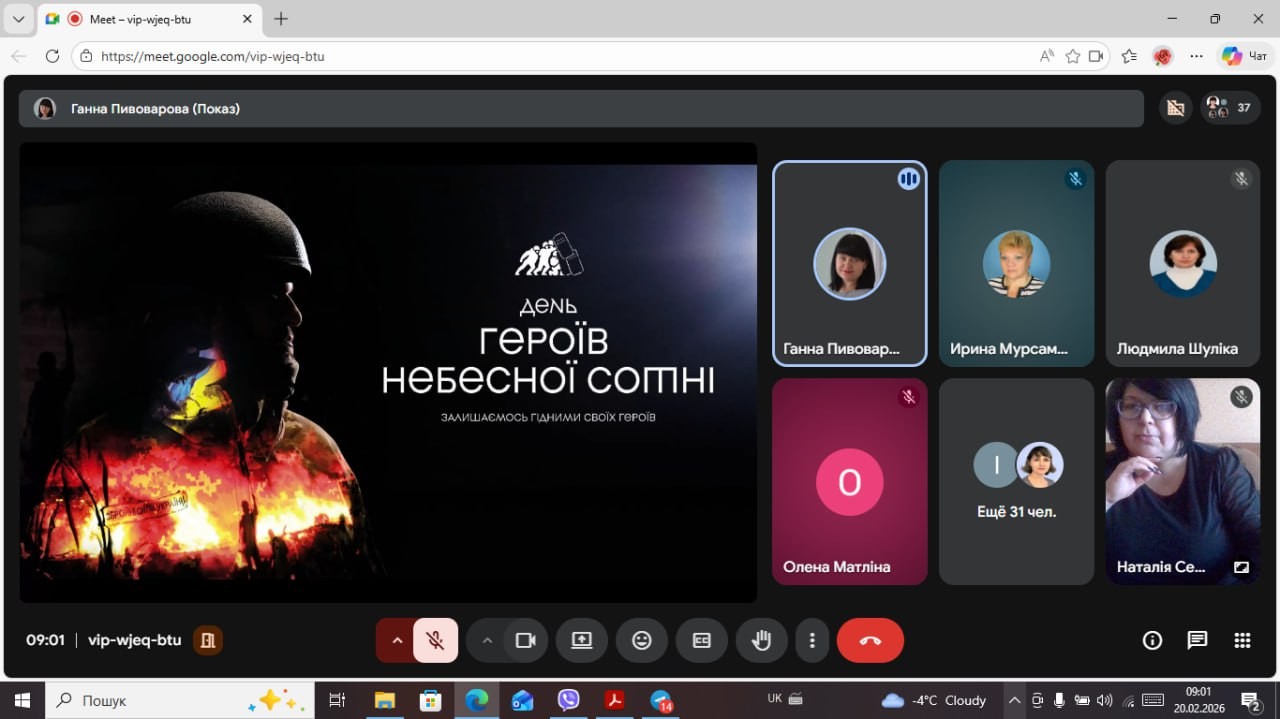Viewport: 1280px width, 719px height.
Task: Raise your hand in the meeting
Action: pyautogui.click(x=761, y=641)
